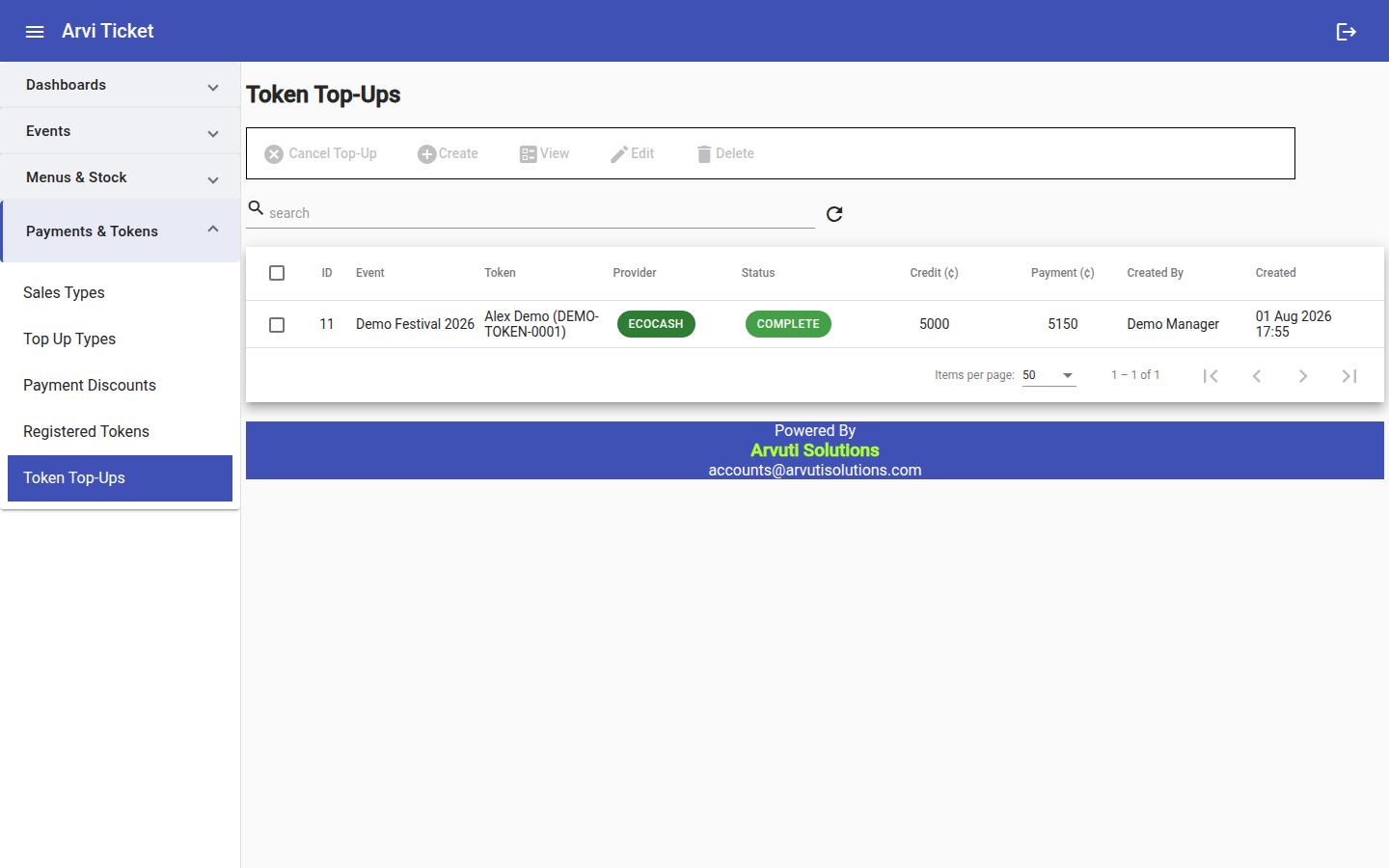Click the Create toolbar button

pyautogui.click(x=449, y=153)
